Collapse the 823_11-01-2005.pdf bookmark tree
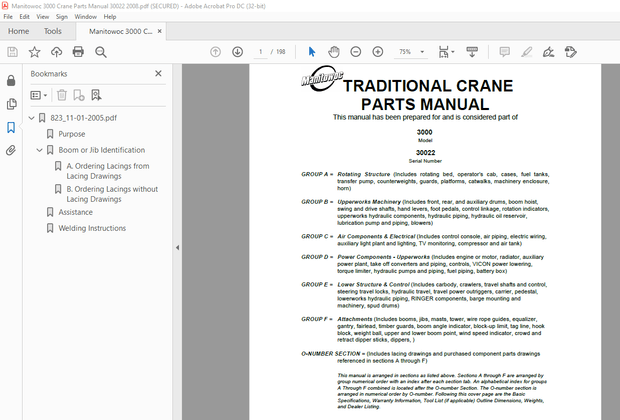Image resolution: width=620 pixels, height=420 pixels. [x=31, y=118]
